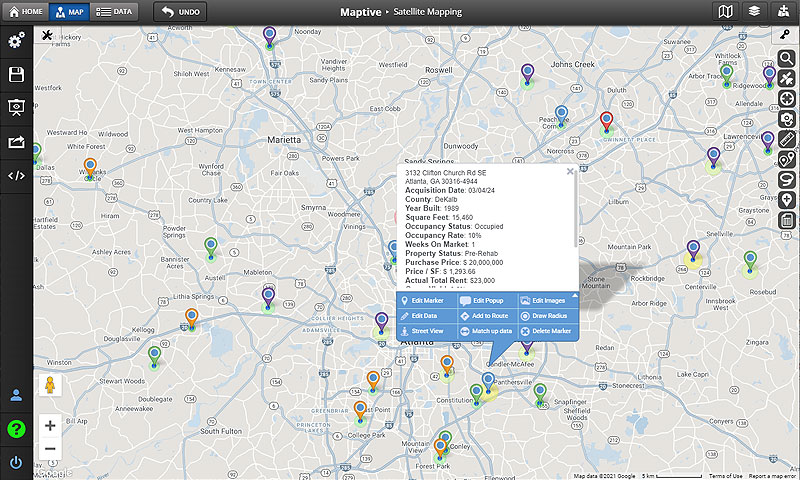
Task: Switch to the MAP tab
Action: coord(69,12)
